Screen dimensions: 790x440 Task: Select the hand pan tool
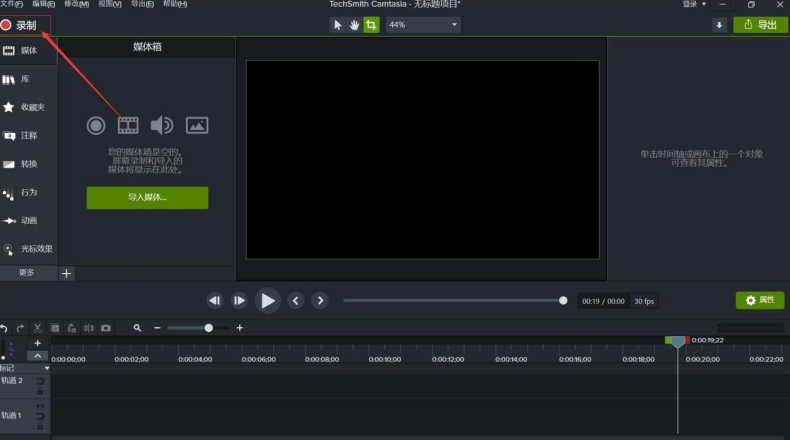[x=354, y=25]
